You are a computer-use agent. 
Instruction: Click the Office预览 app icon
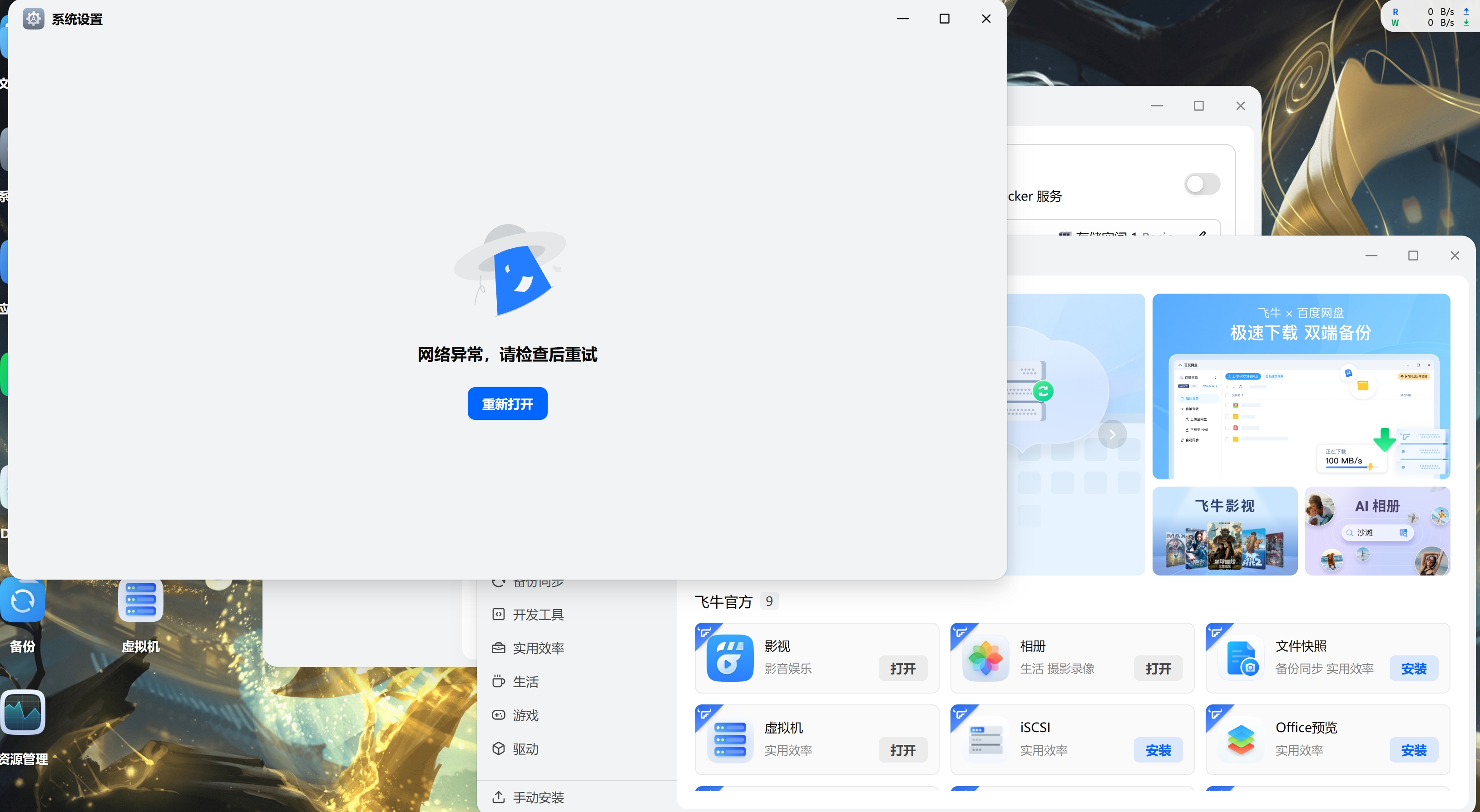pos(1240,740)
